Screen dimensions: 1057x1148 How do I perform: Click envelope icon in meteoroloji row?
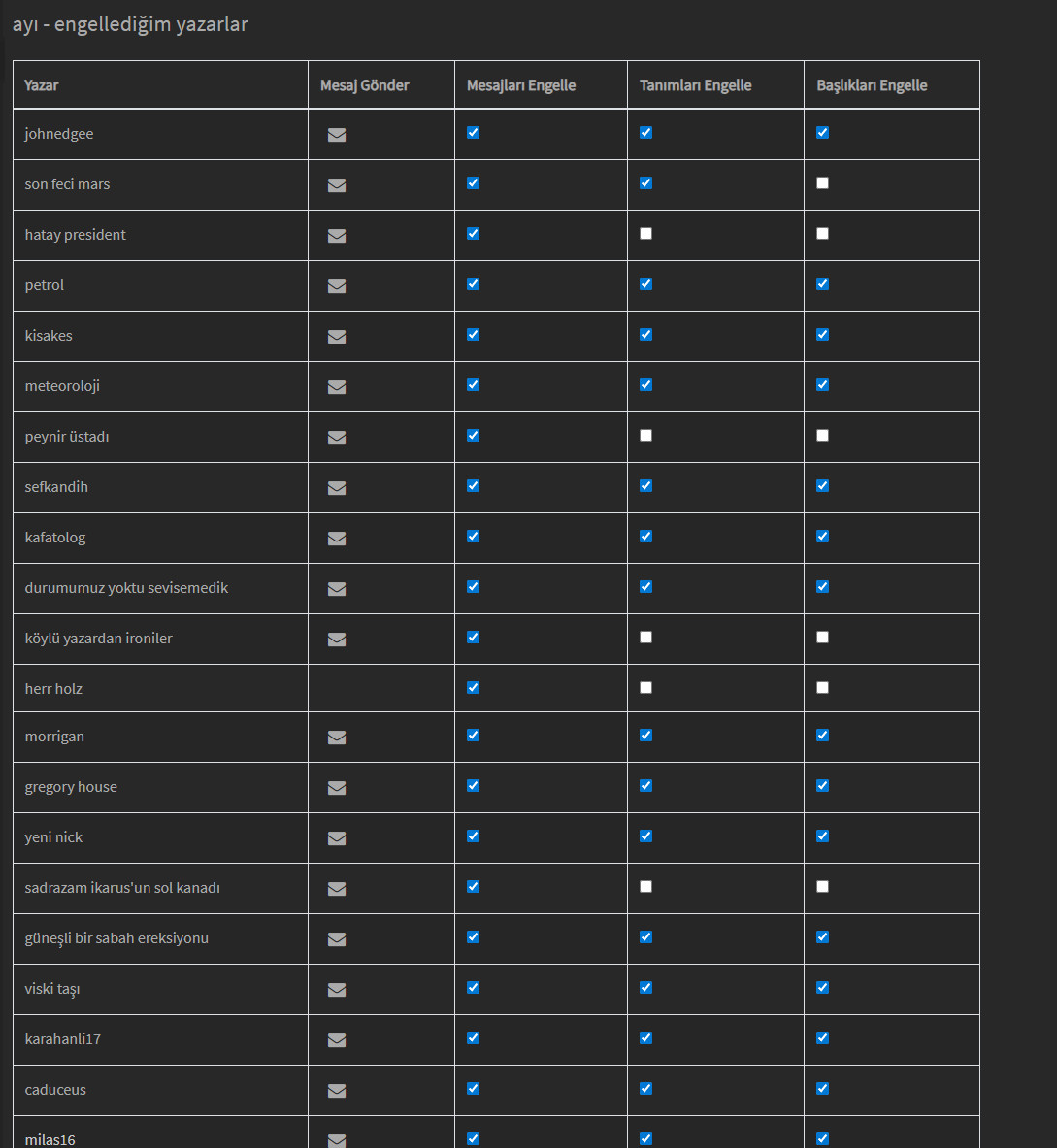pyautogui.click(x=337, y=387)
